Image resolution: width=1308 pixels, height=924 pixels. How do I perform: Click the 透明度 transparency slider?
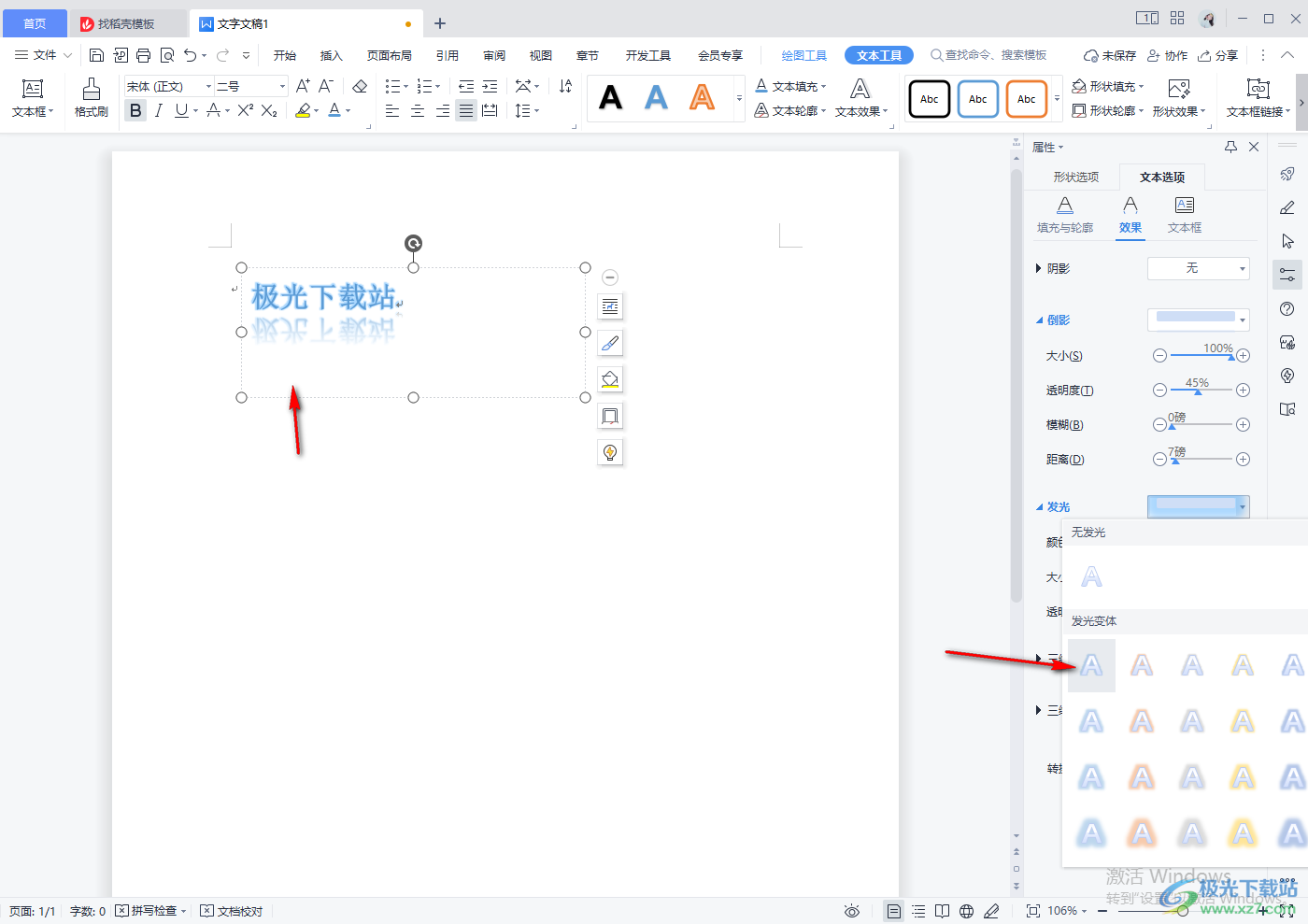1201,390
